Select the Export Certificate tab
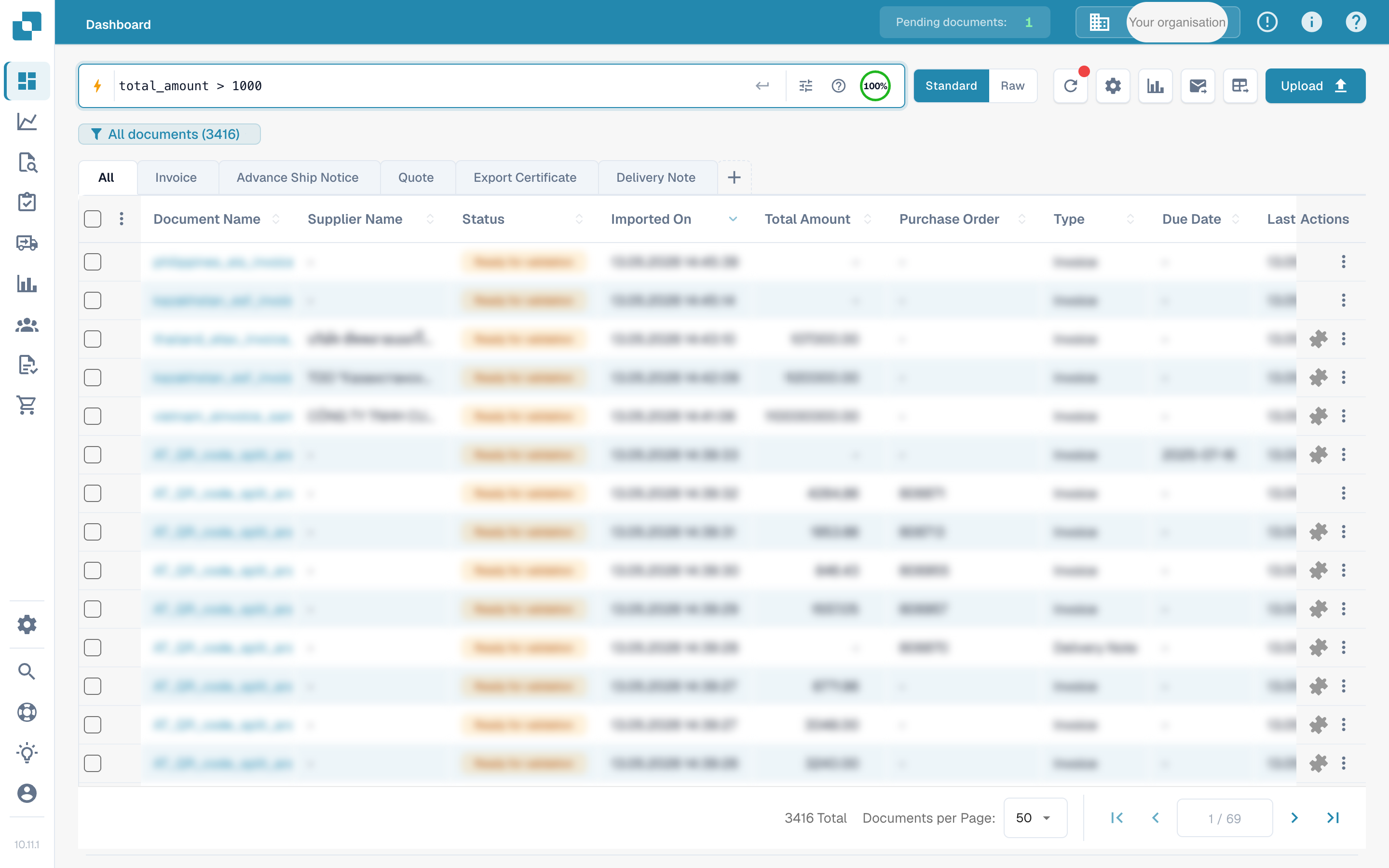The height and width of the screenshot is (868, 1389). (x=525, y=177)
